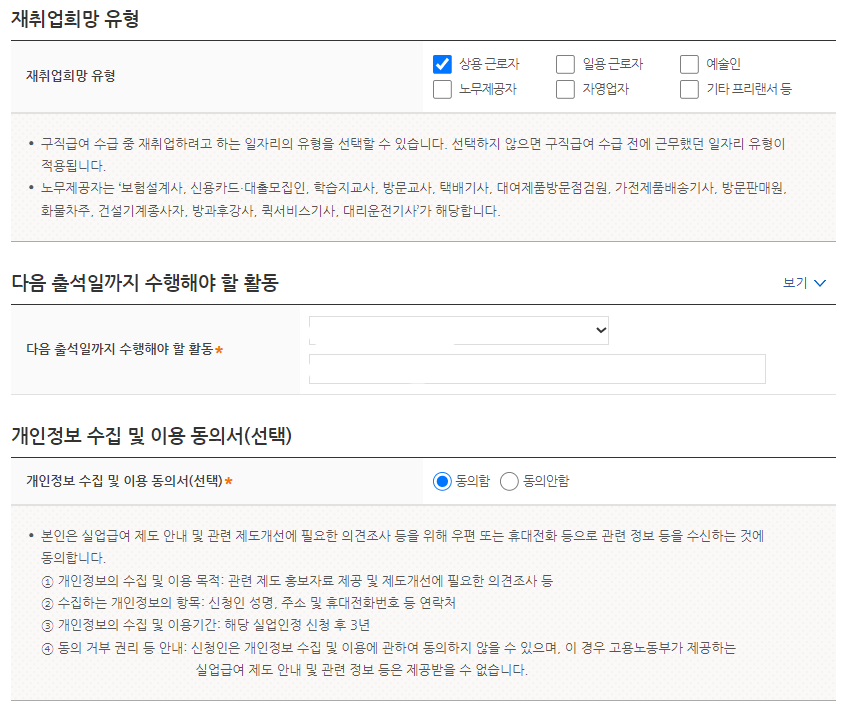Collapse the section using the chevron arrow
Screen dimensions: 857x720
pyautogui.click(x=820, y=283)
